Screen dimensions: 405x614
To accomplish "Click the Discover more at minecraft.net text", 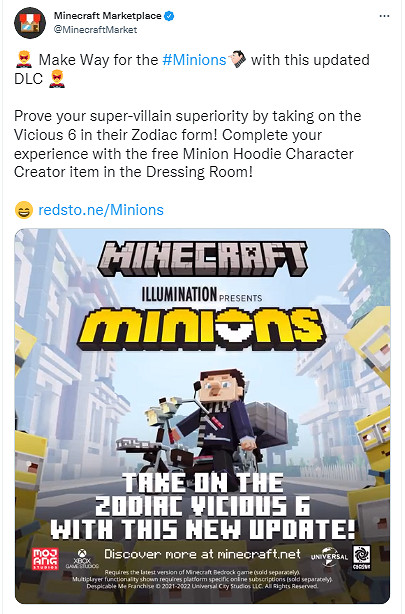I will pos(202,554).
